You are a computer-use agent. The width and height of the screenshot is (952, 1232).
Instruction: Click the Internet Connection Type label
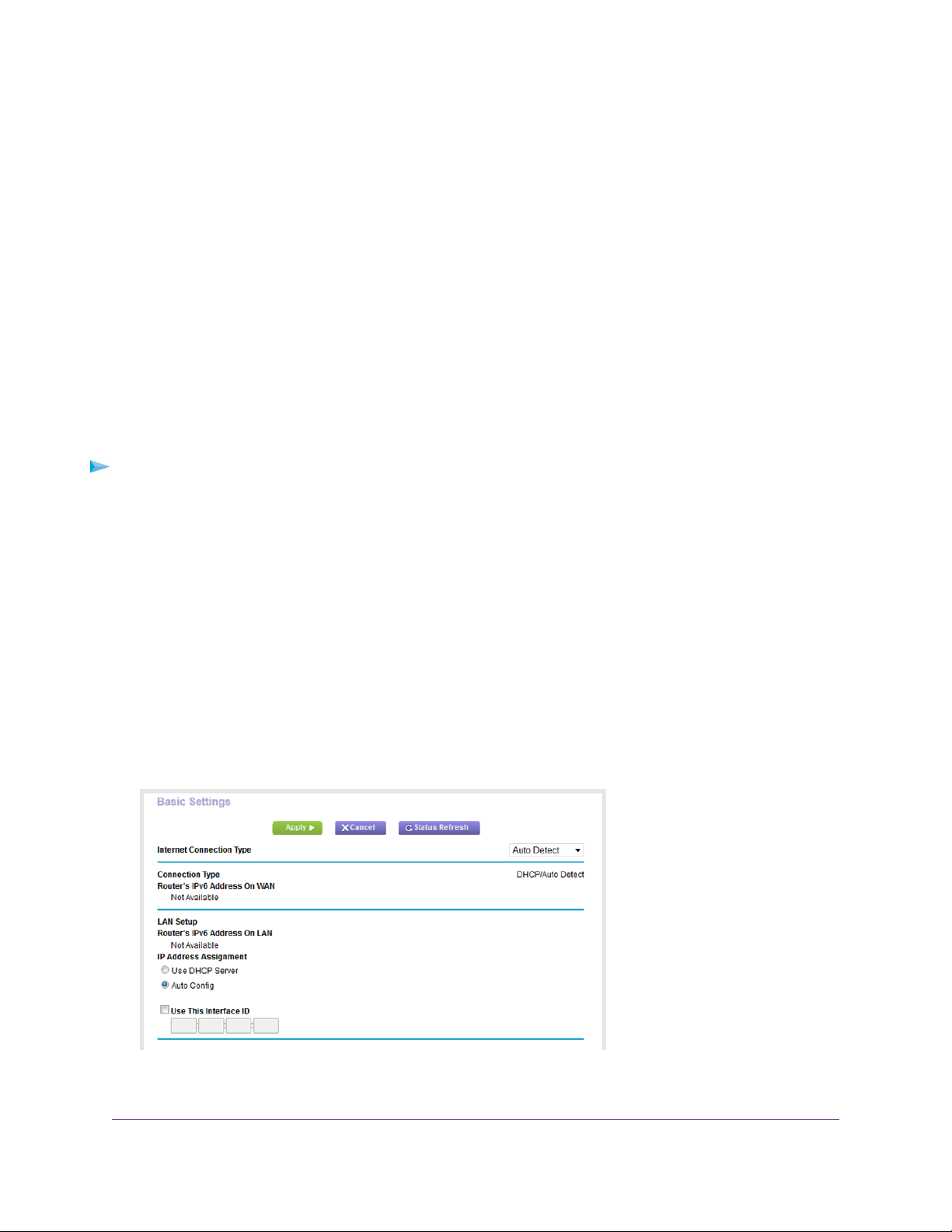pos(204,850)
